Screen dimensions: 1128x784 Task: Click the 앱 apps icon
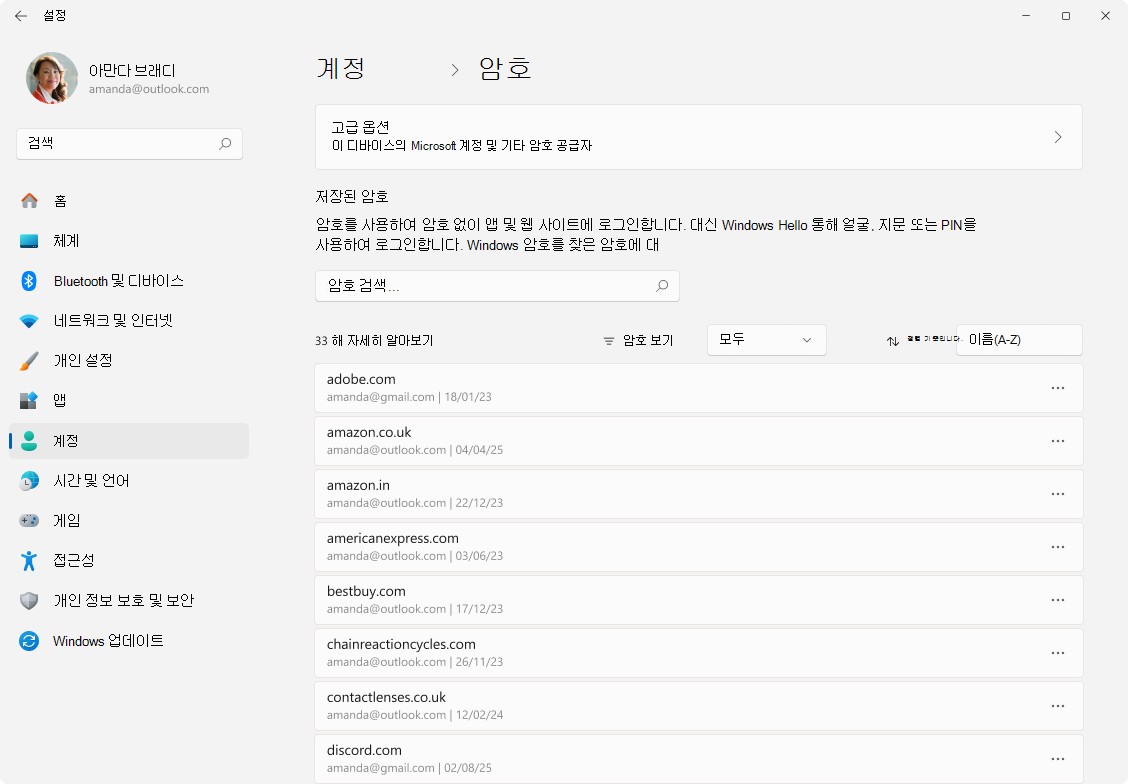[x=29, y=400]
